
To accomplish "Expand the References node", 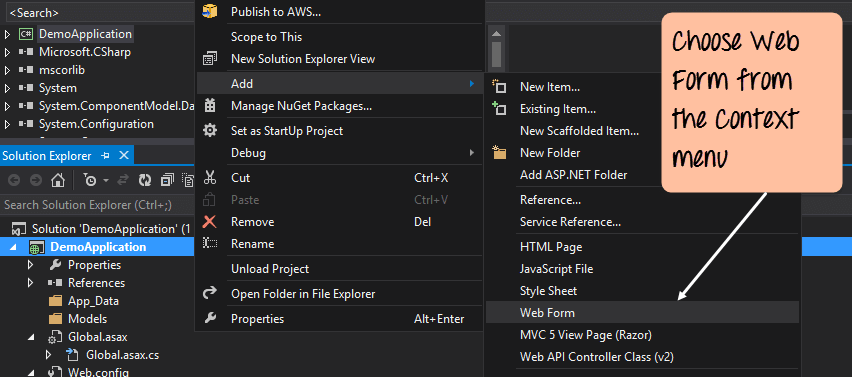I will click(30, 283).
